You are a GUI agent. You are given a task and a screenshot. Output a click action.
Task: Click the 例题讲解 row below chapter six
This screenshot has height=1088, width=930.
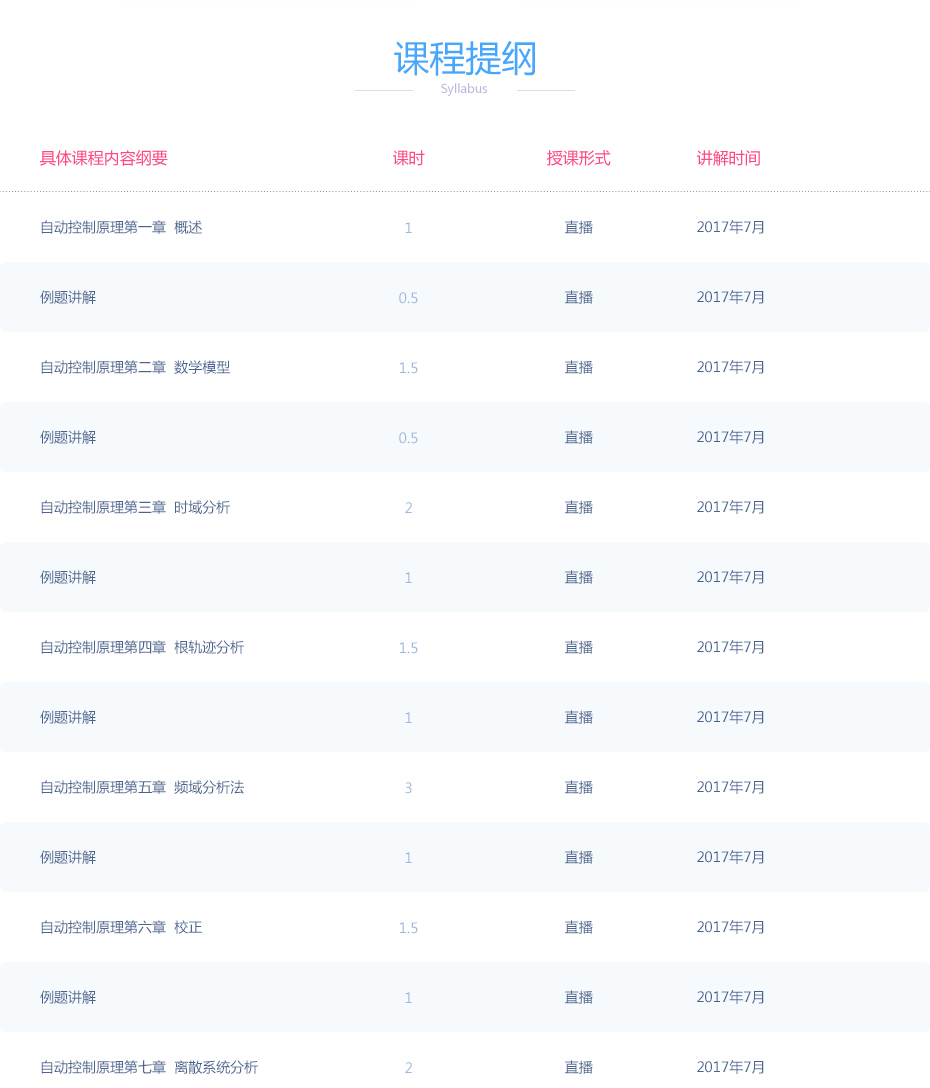[x=465, y=997]
